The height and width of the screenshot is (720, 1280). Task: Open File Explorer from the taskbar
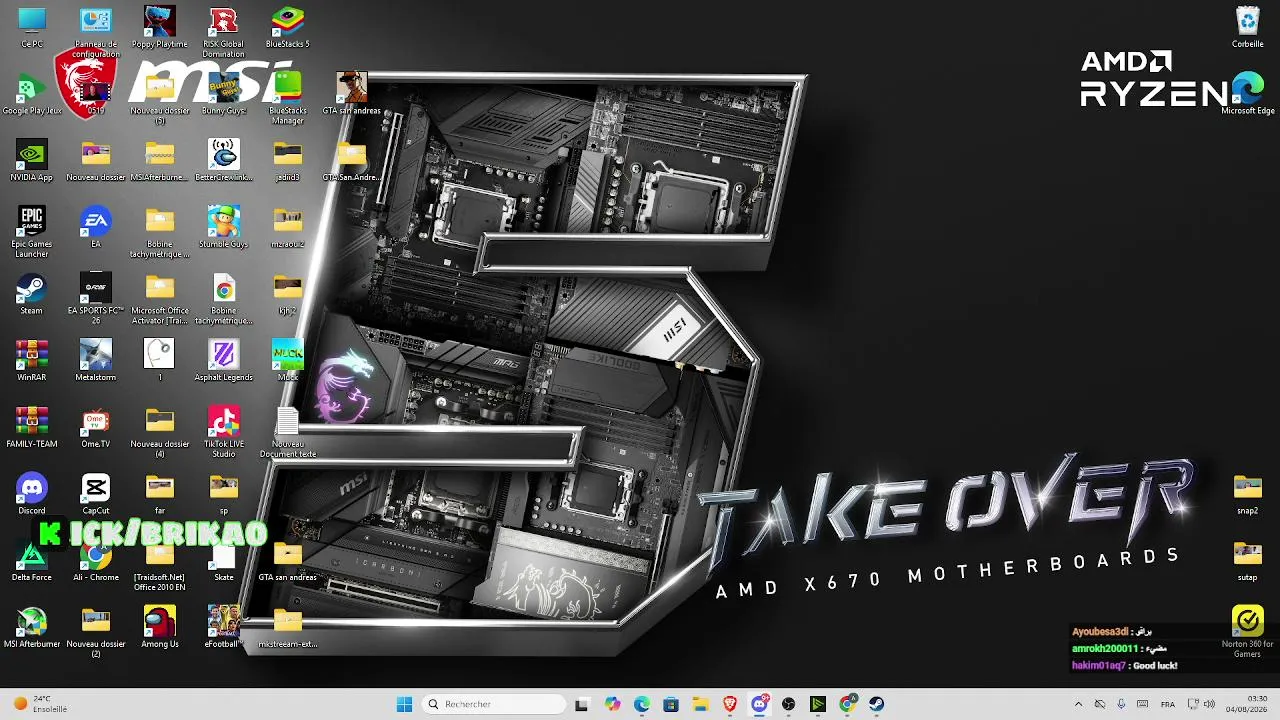[701, 704]
